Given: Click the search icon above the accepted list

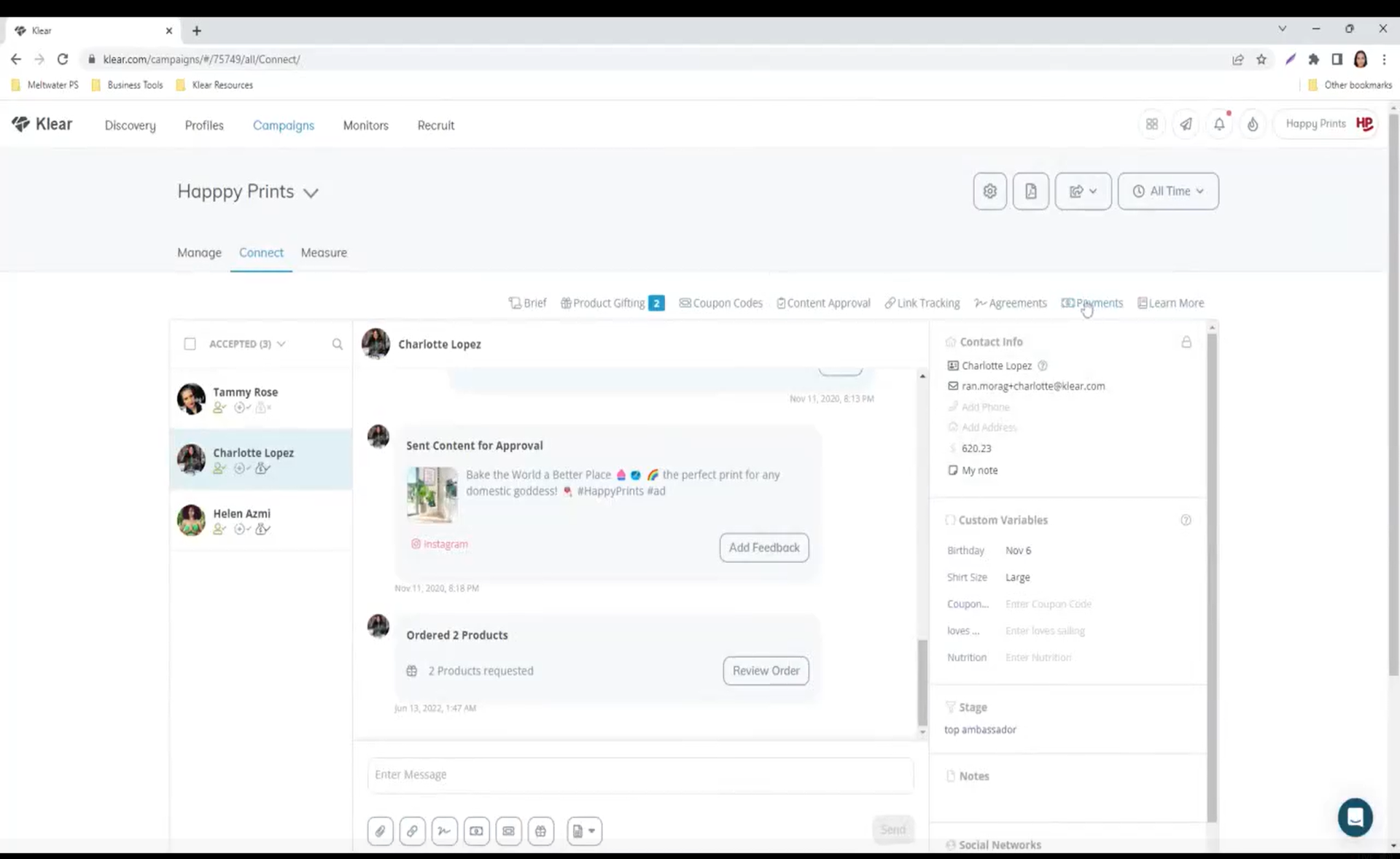Looking at the screenshot, I should tap(338, 343).
